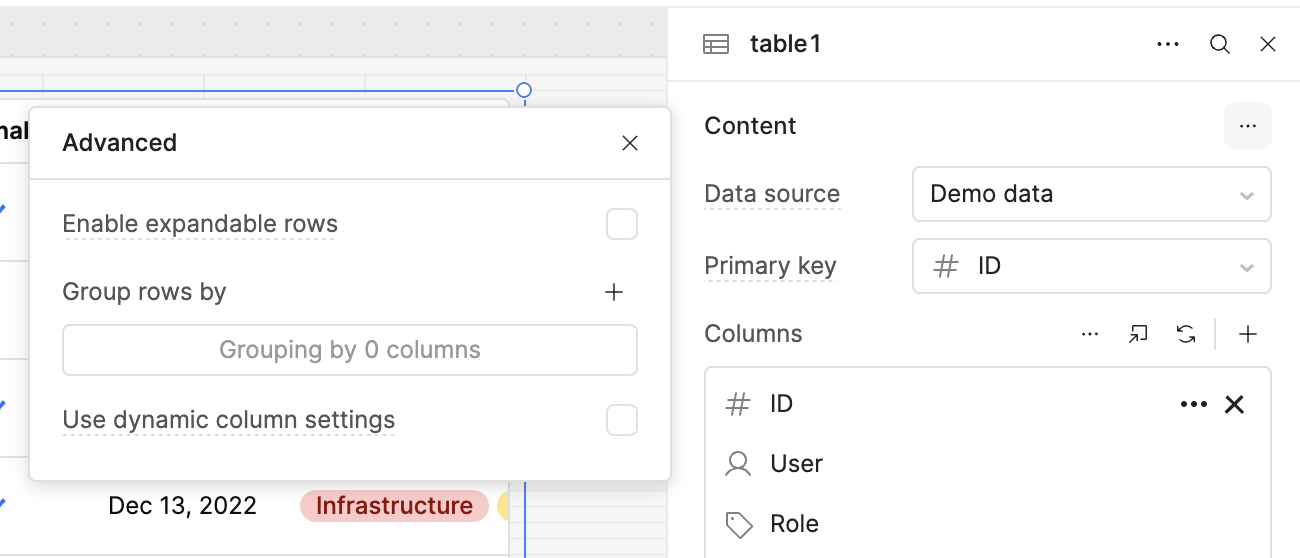Screen dimensions: 1300x558
Task: Click the Dec 13, 2022 date cell
Action: (183, 506)
